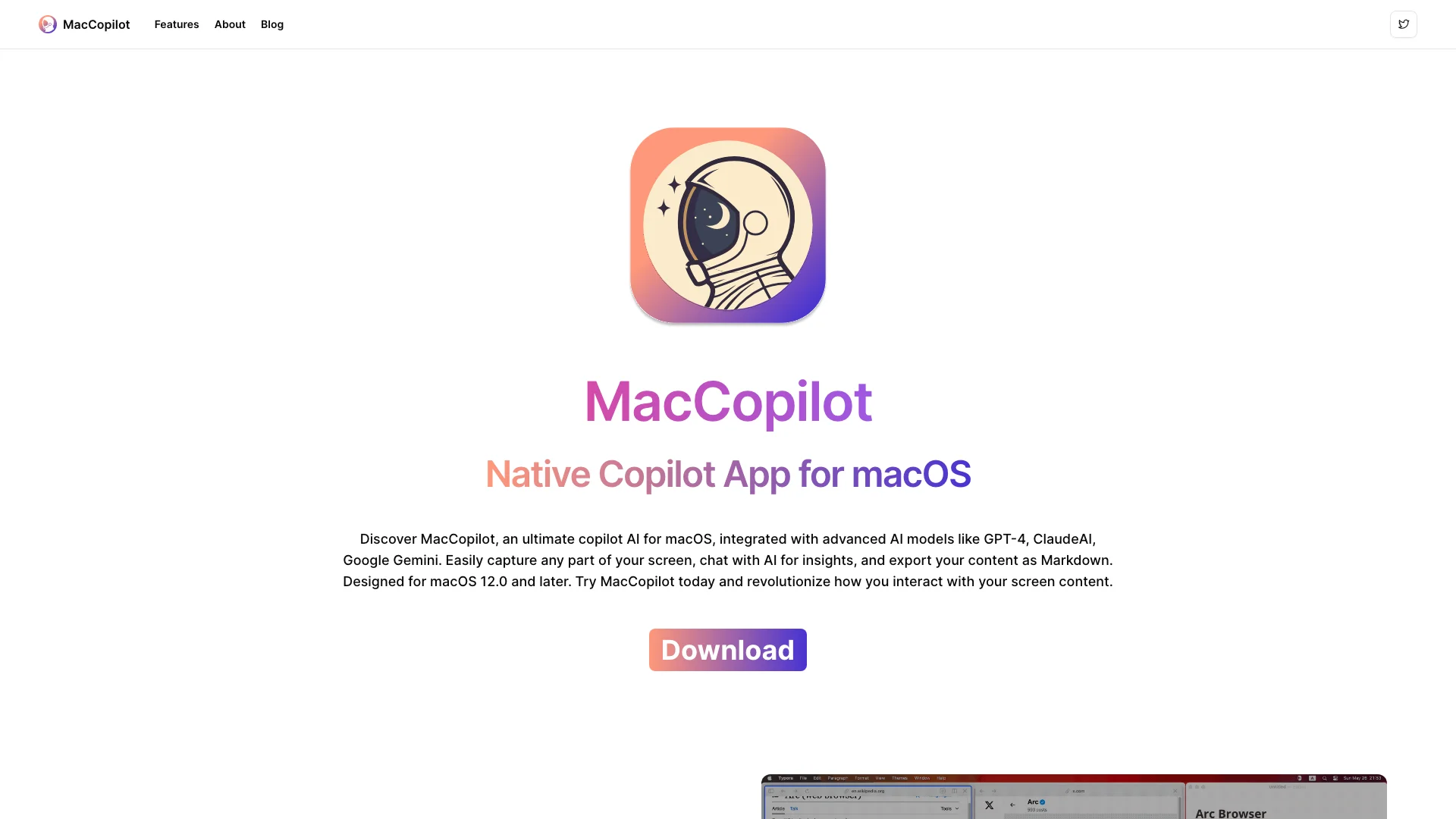
Task: Click the MacCopilot purple title text
Action: pos(727,400)
